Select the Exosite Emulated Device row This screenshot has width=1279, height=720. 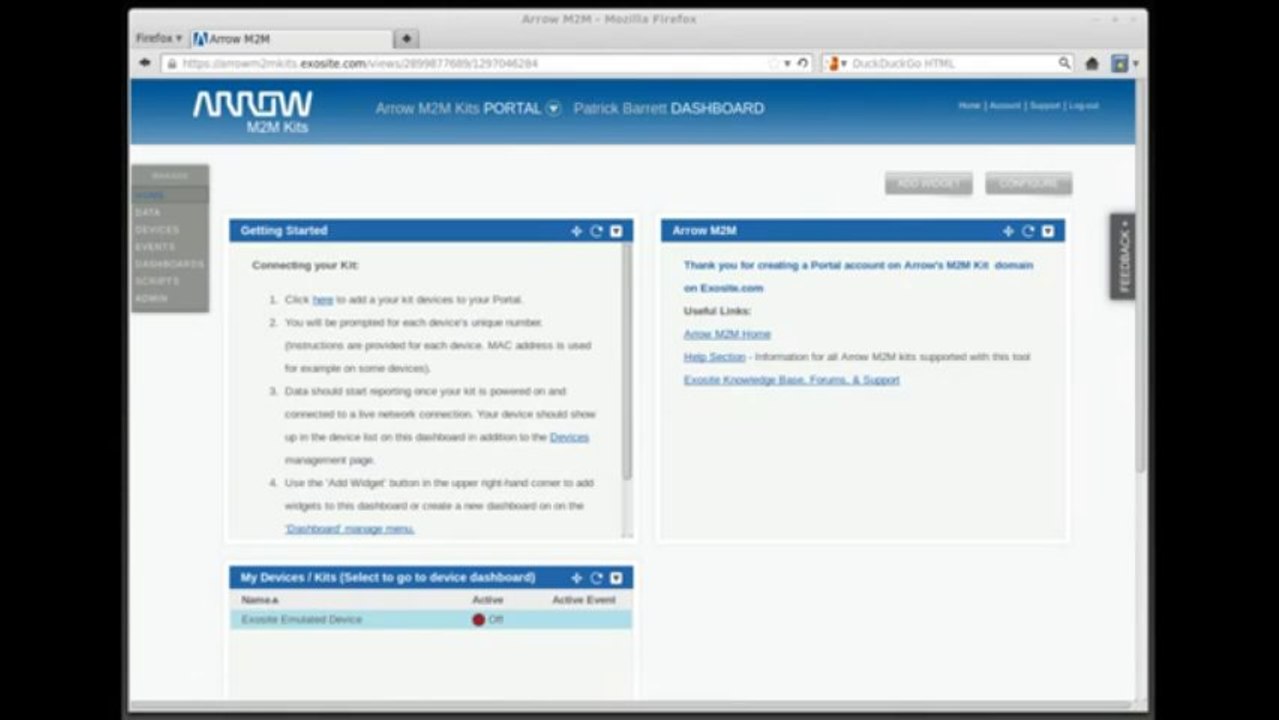[x=431, y=620]
